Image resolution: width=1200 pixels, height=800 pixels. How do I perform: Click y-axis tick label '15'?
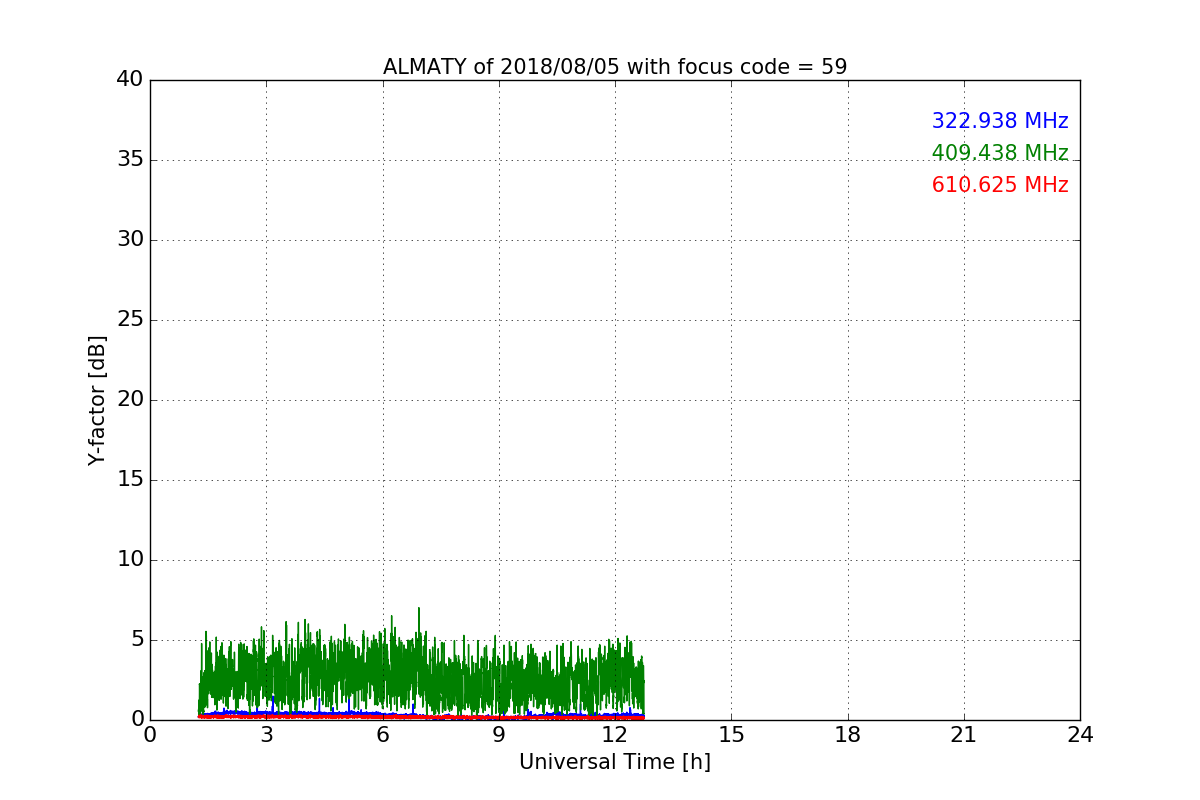click(x=130, y=480)
